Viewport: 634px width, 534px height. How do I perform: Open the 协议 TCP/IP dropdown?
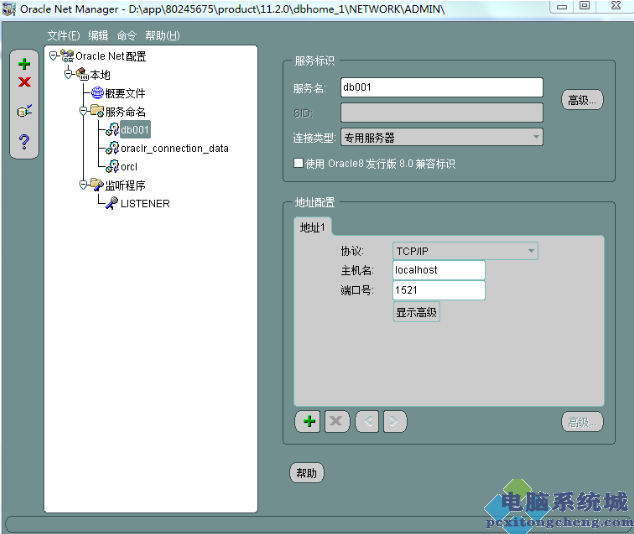pyautogui.click(x=465, y=251)
